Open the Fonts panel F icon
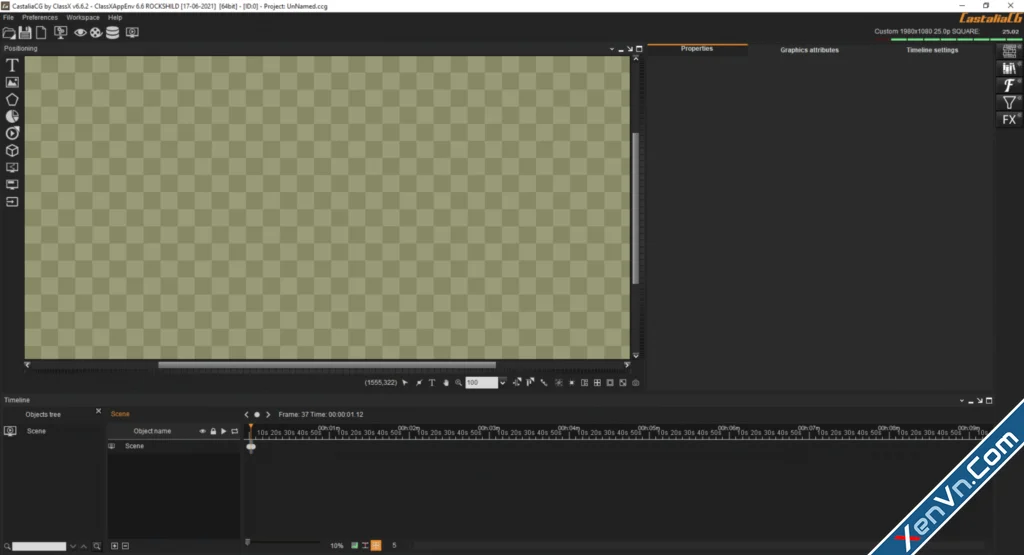Image resolution: width=1024 pixels, height=555 pixels. pyautogui.click(x=1009, y=85)
